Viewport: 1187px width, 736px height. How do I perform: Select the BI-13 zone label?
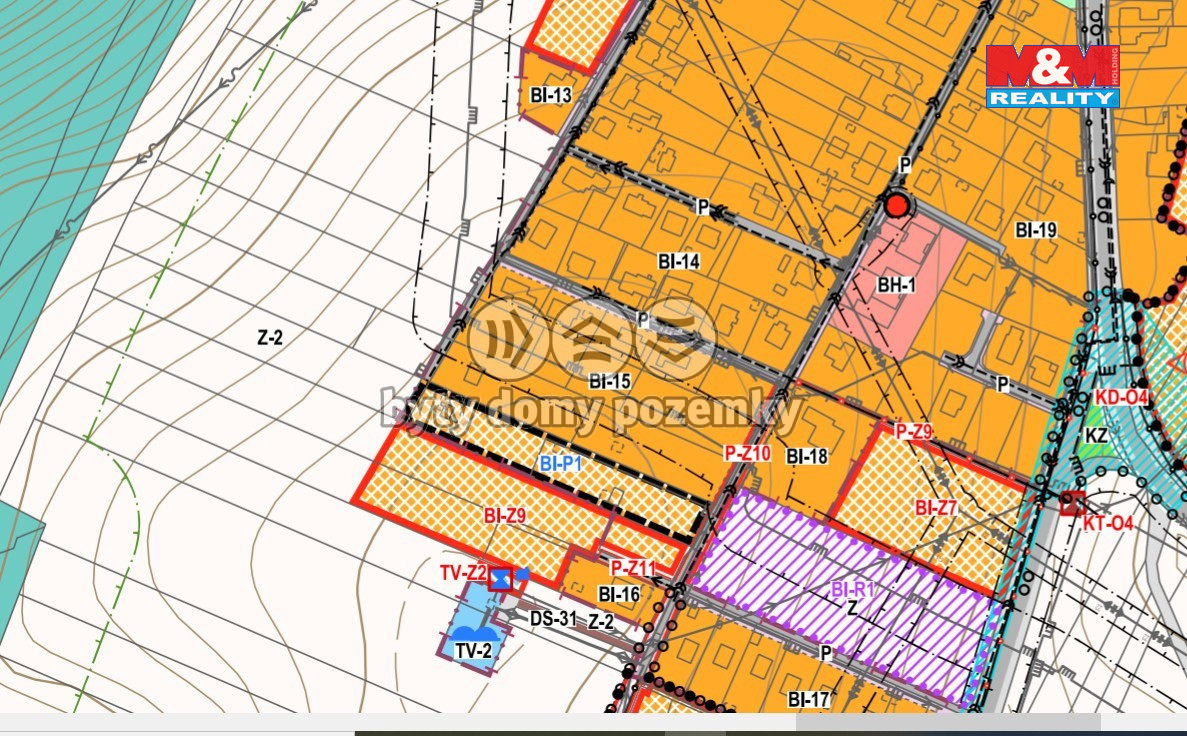551,96
